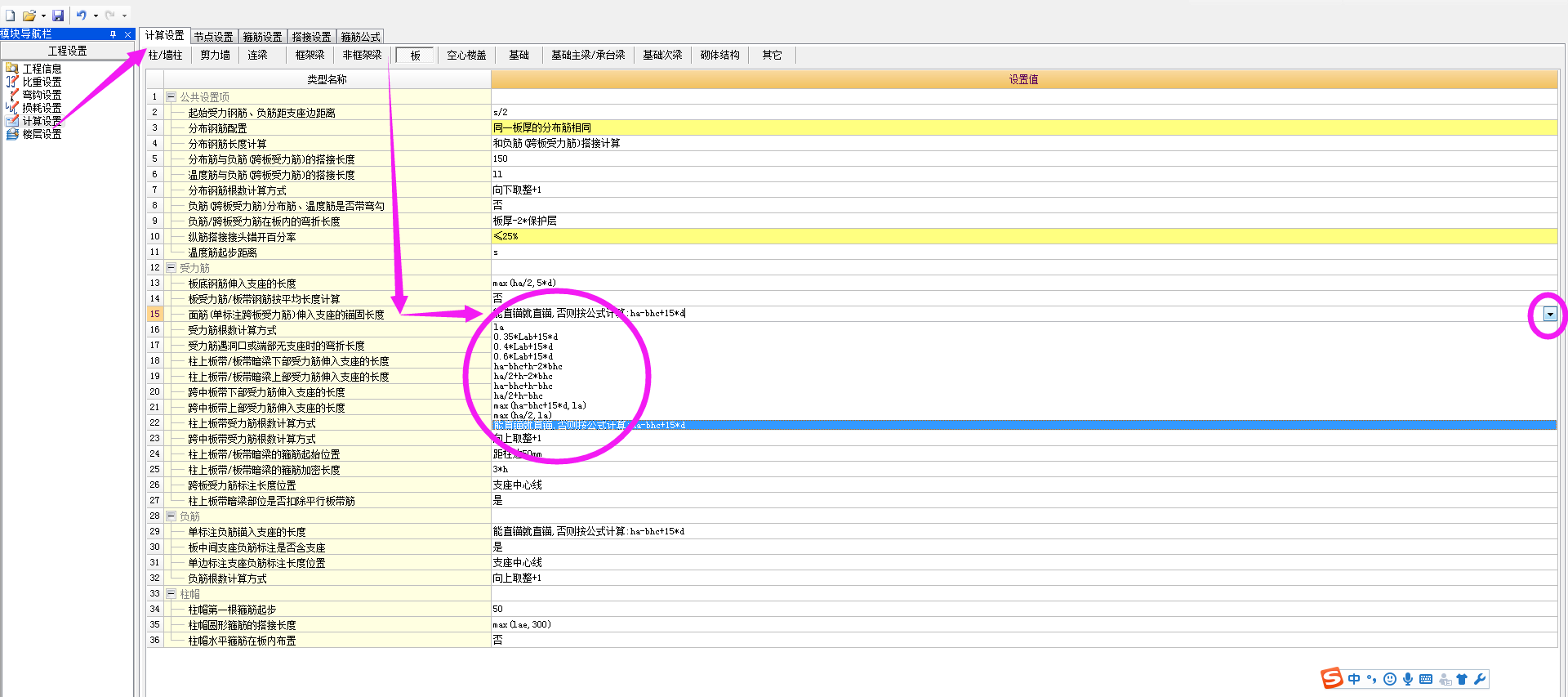Switch to the 节点设置 tab
The height and width of the screenshot is (697, 1568).
click(213, 37)
